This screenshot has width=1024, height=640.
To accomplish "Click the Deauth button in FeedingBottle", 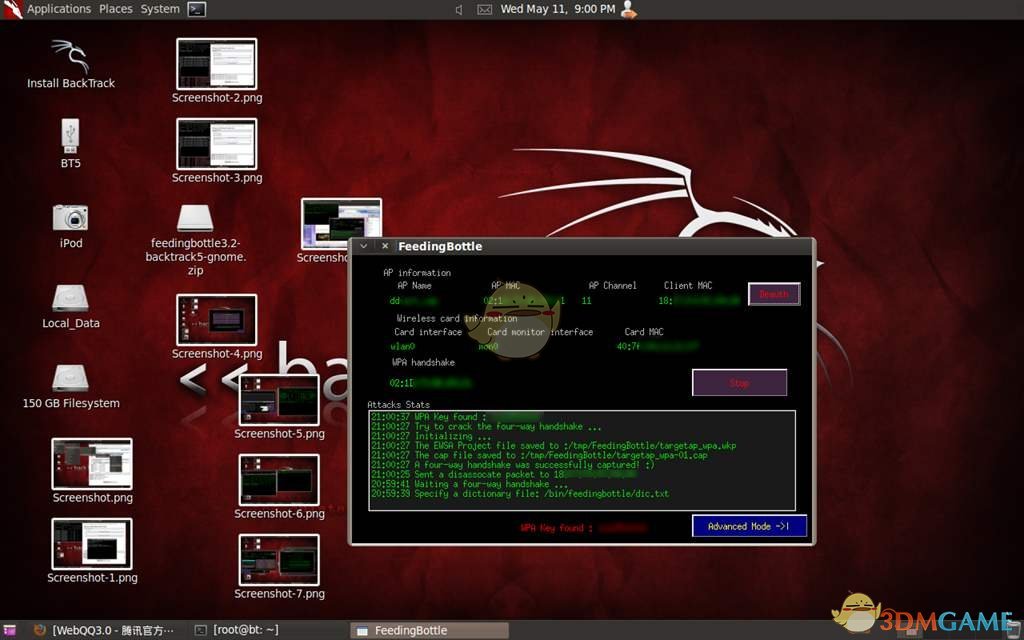I will click(x=774, y=293).
